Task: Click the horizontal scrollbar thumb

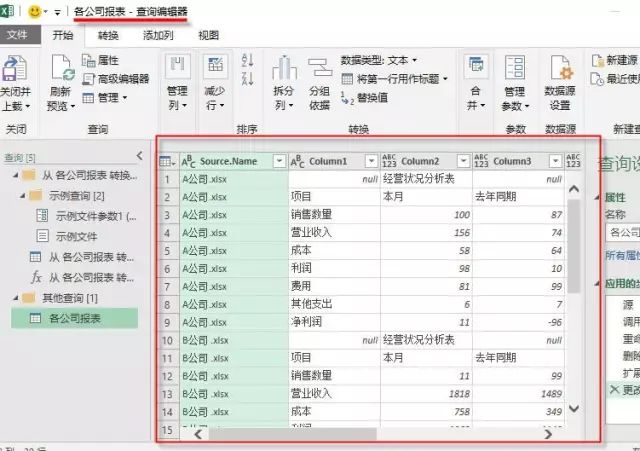Action: [292, 434]
